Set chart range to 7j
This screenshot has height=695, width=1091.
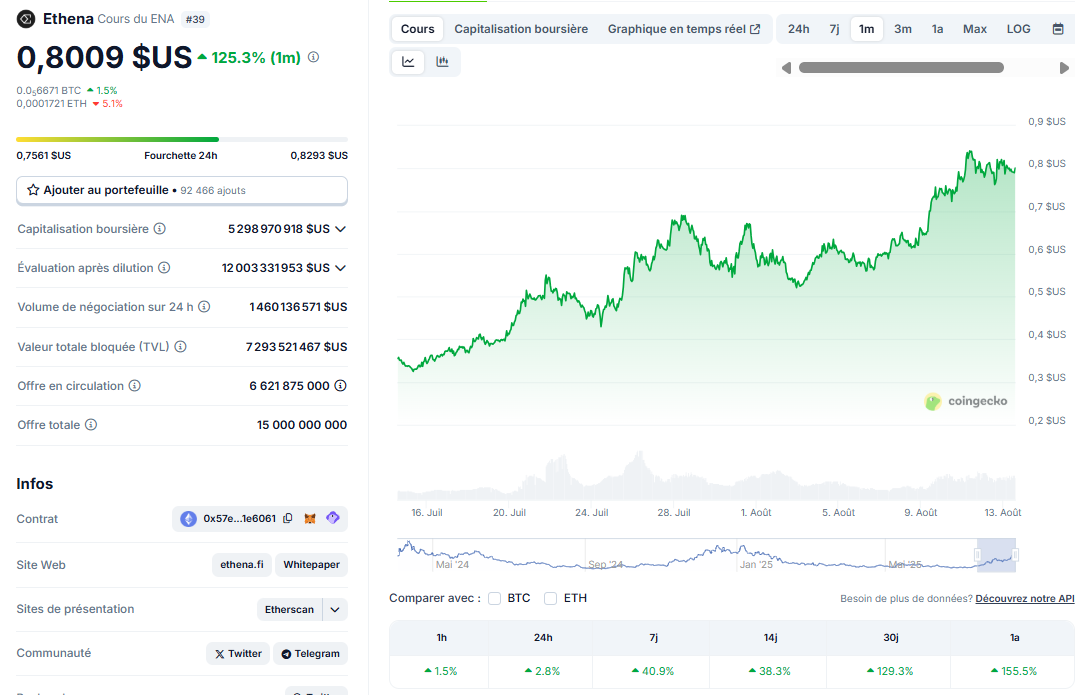[x=834, y=29]
